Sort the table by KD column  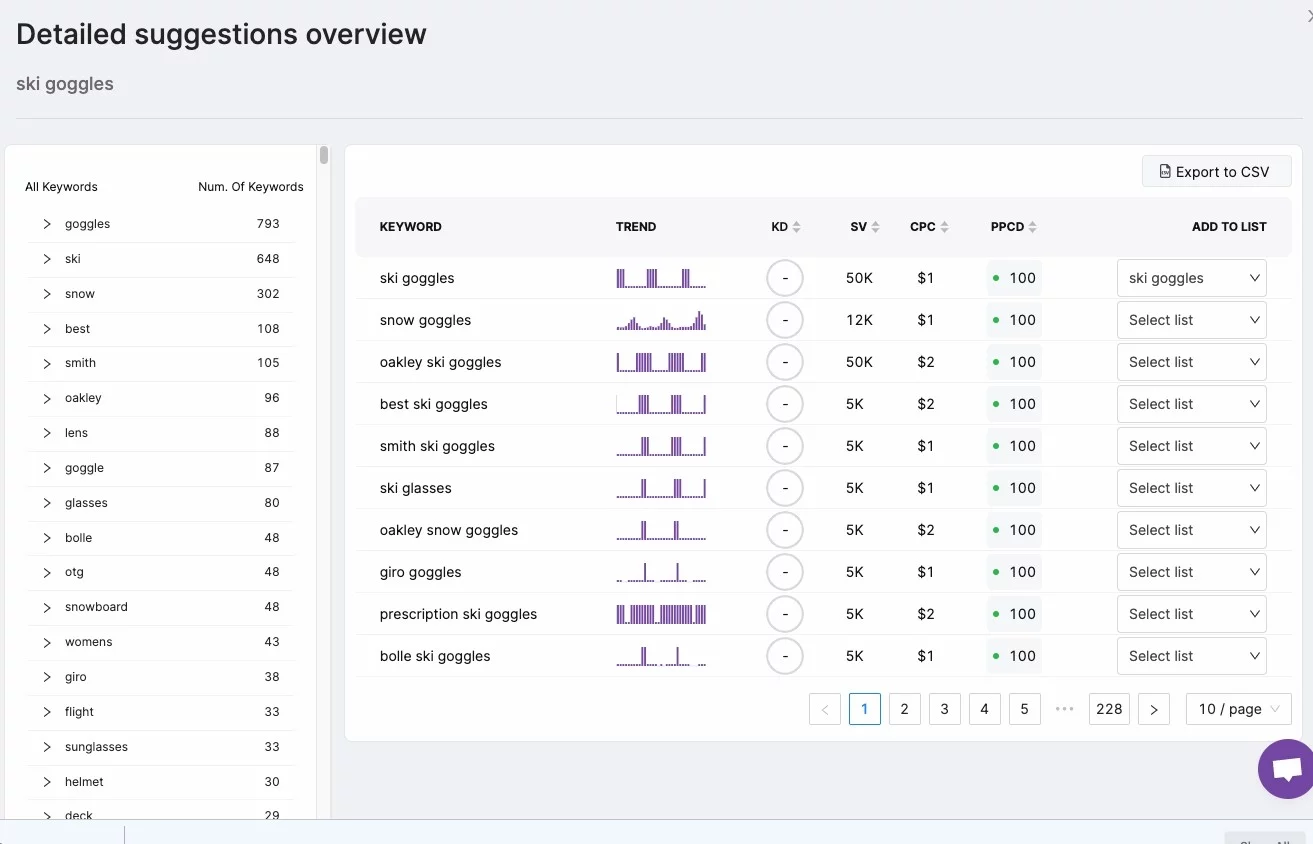[796, 227]
